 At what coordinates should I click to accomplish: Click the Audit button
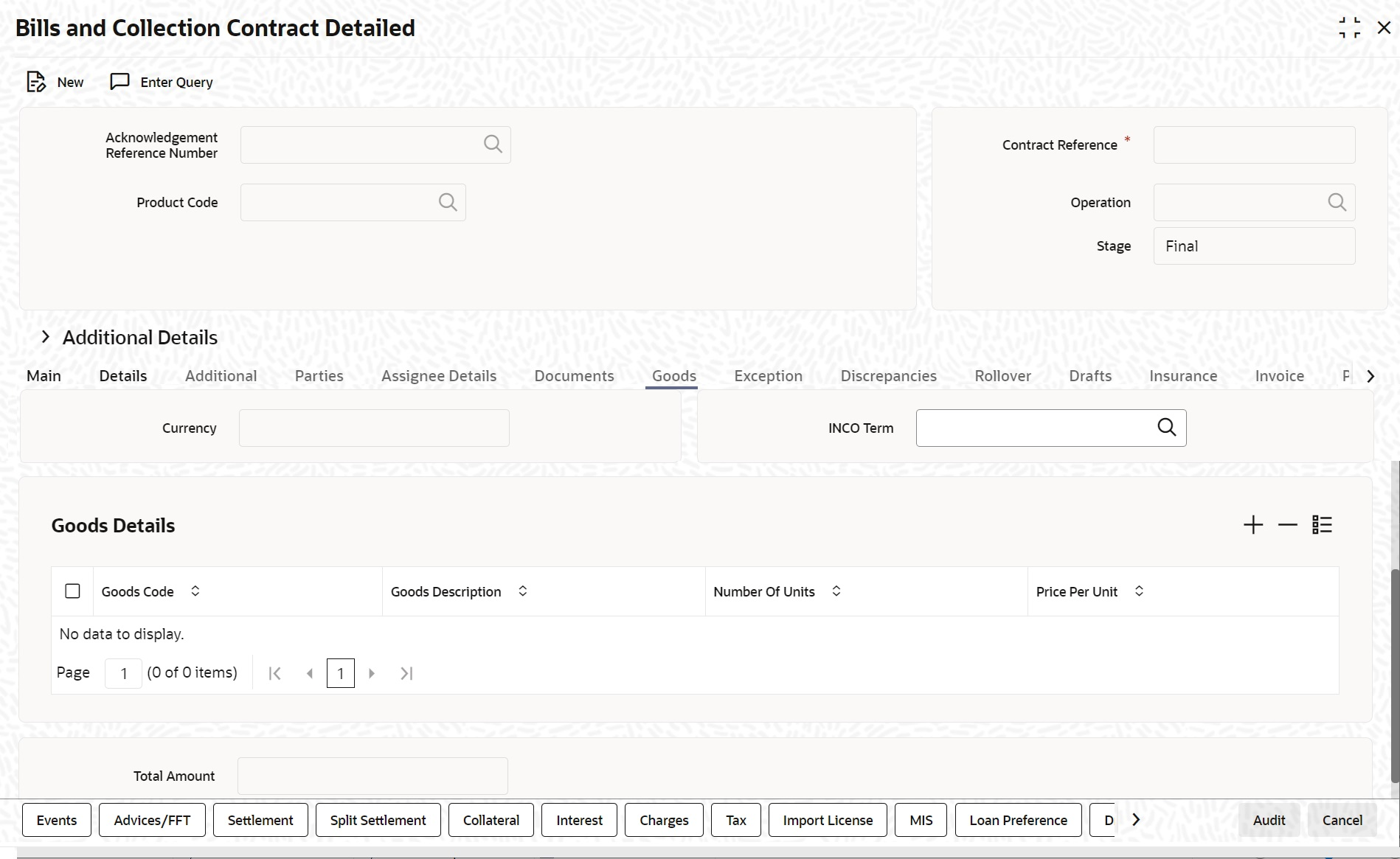click(x=1269, y=820)
